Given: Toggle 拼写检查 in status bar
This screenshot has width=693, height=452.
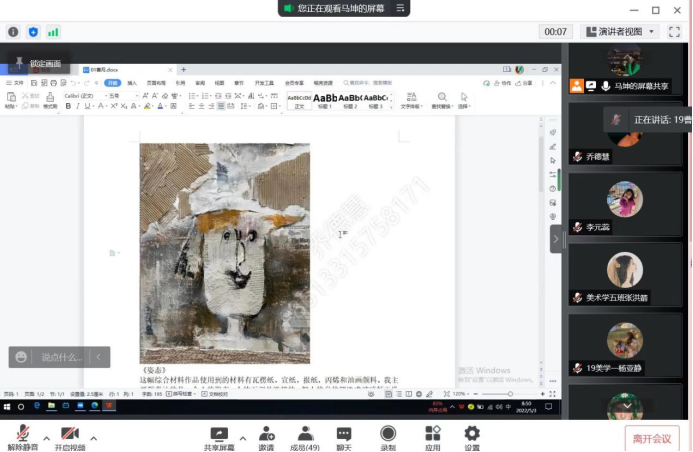Looking at the screenshot, I should pyautogui.click(x=179, y=394).
